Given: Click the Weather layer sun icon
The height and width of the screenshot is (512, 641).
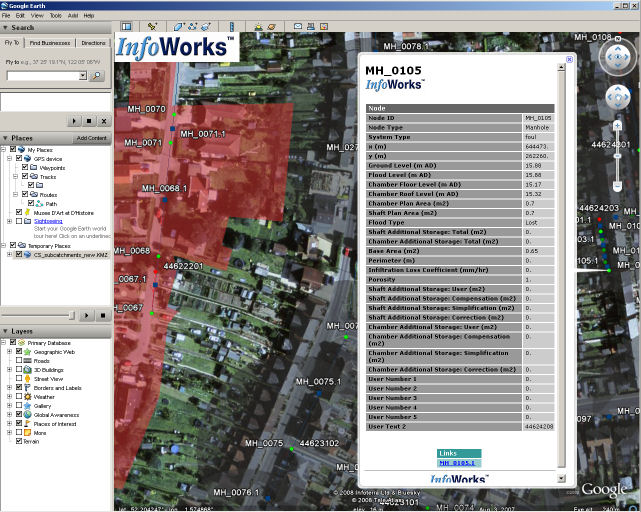Looking at the screenshot, I should click(27, 397).
